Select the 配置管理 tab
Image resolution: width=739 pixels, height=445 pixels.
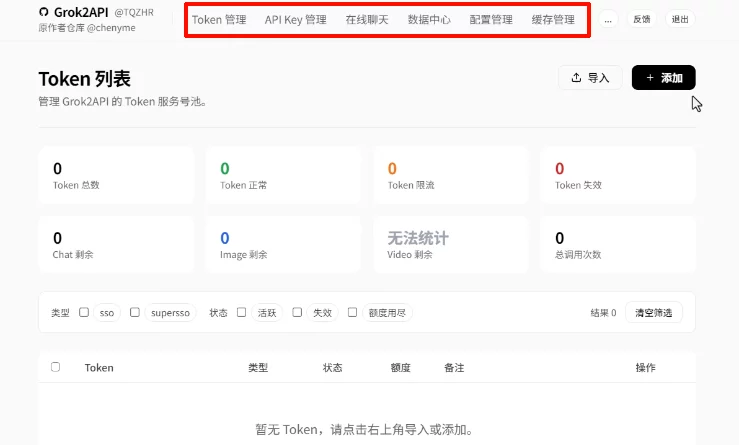[491, 19]
